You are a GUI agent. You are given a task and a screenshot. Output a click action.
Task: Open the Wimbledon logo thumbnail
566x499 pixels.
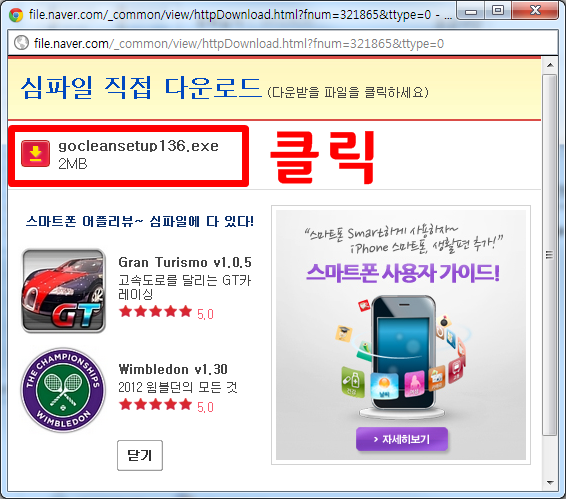tap(63, 390)
